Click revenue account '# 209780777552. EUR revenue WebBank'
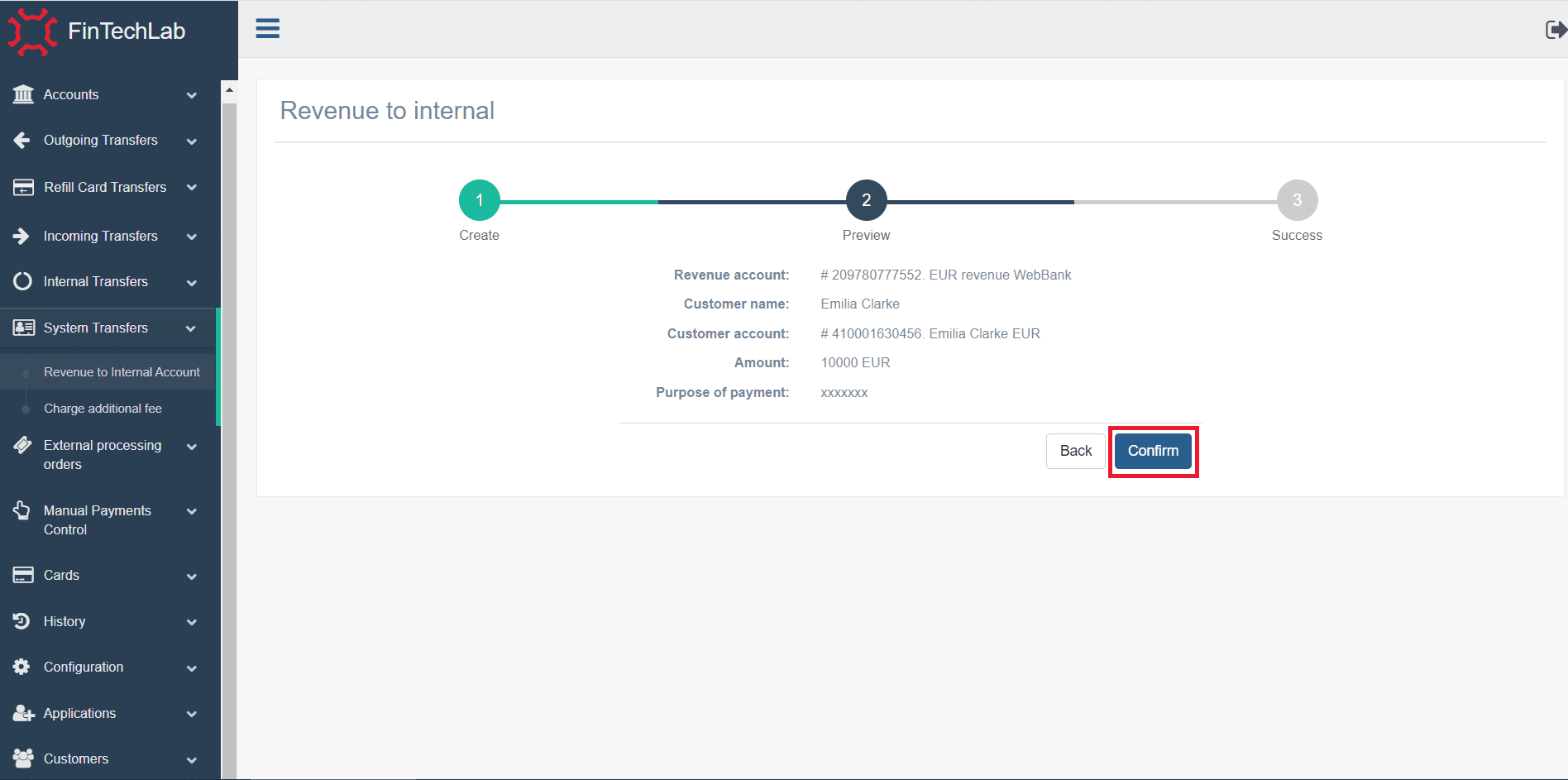The image size is (1568, 780). (946, 275)
